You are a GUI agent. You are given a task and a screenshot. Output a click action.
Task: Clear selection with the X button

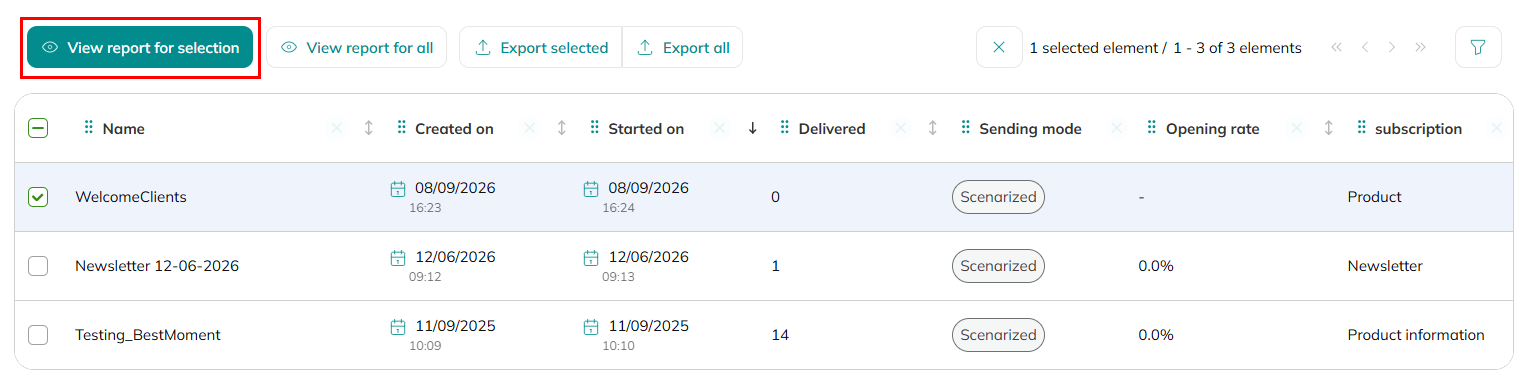pos(999,47)
